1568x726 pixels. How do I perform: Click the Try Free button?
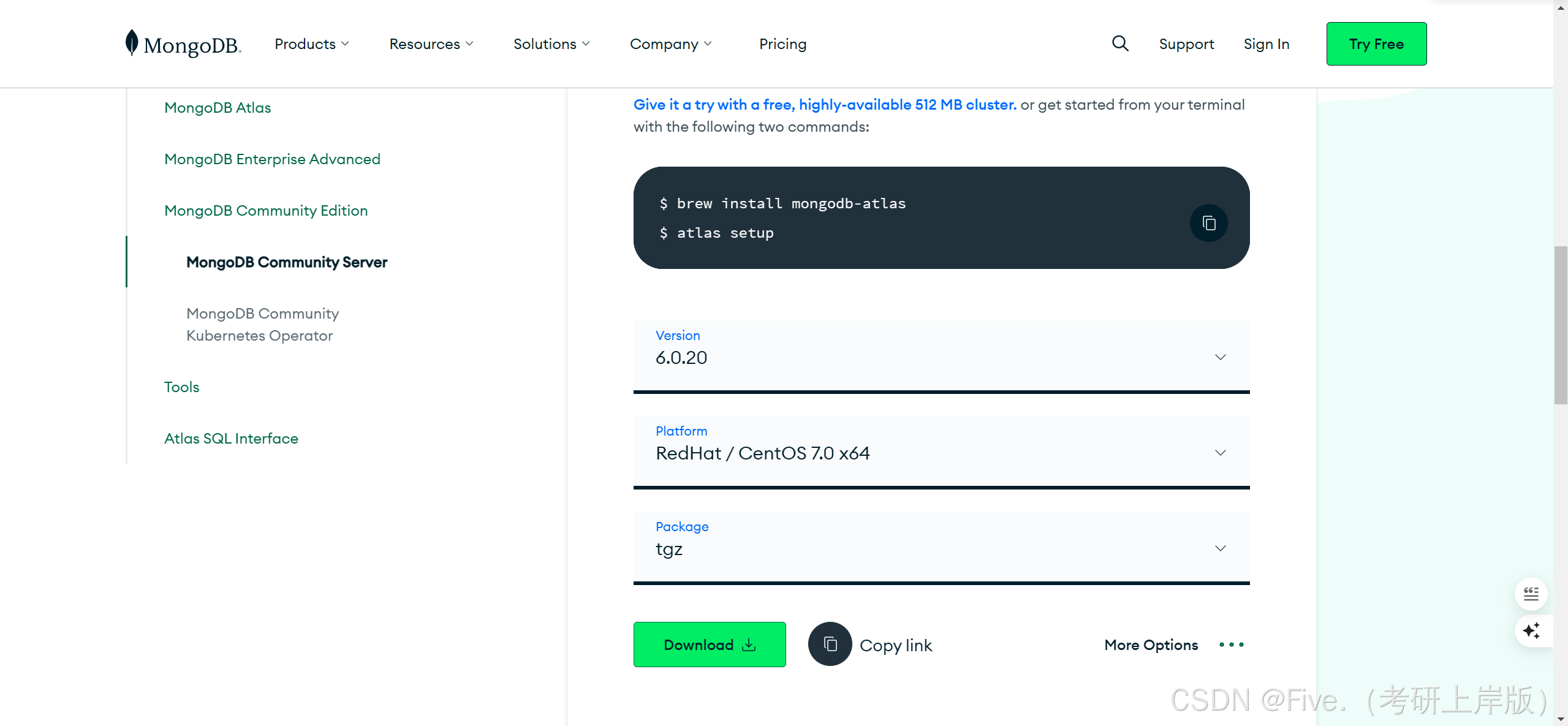[x=1376, y=44]
